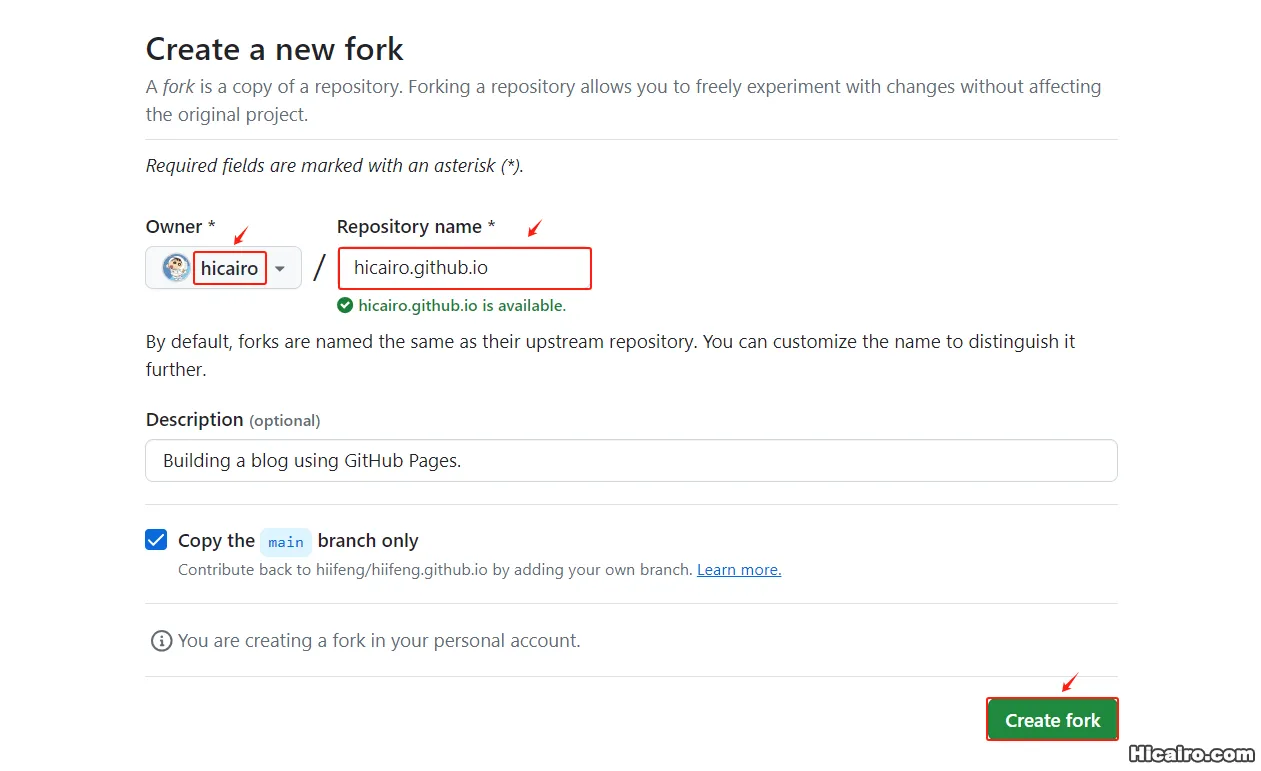Click the info circle icon beside the account notice
The image size is (1261, 771).
pyautogui.click(x=161, y=640)
